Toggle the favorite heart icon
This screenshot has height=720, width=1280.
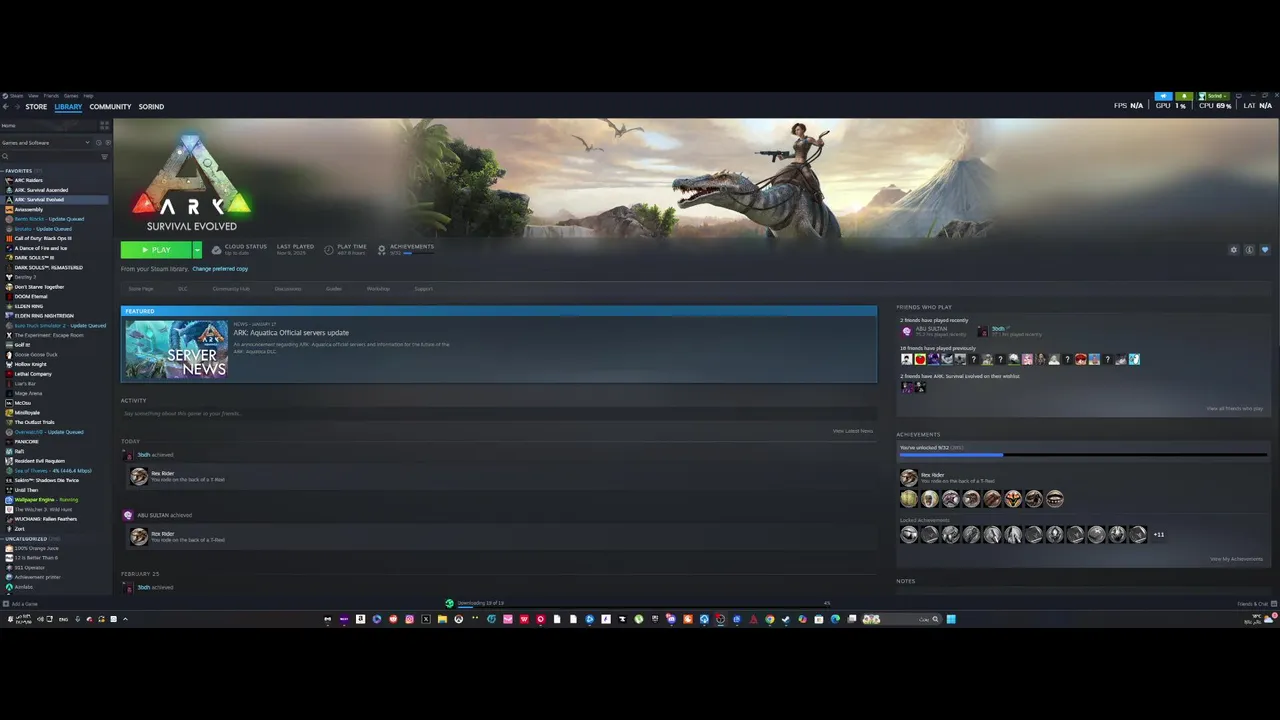[x=1264, y=250]
